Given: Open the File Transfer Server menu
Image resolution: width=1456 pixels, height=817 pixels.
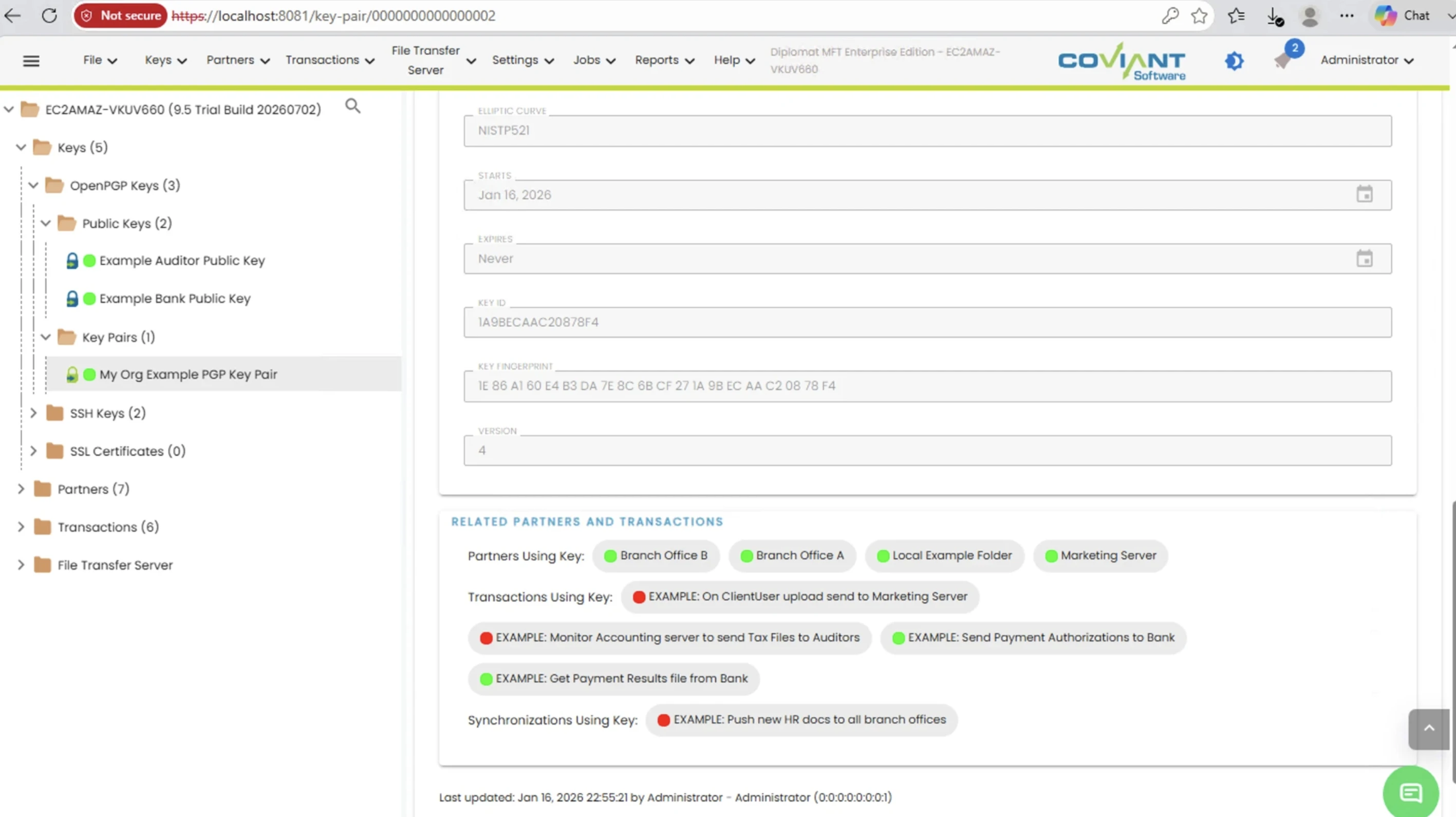Looking at the screenshot, I should pyautogui.click(x=434, y=60).
